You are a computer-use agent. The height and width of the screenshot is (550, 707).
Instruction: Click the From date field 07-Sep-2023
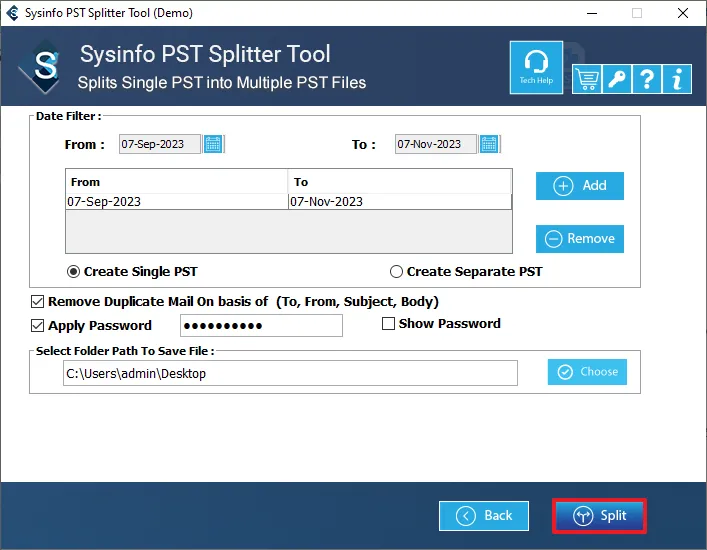point(160,144)
